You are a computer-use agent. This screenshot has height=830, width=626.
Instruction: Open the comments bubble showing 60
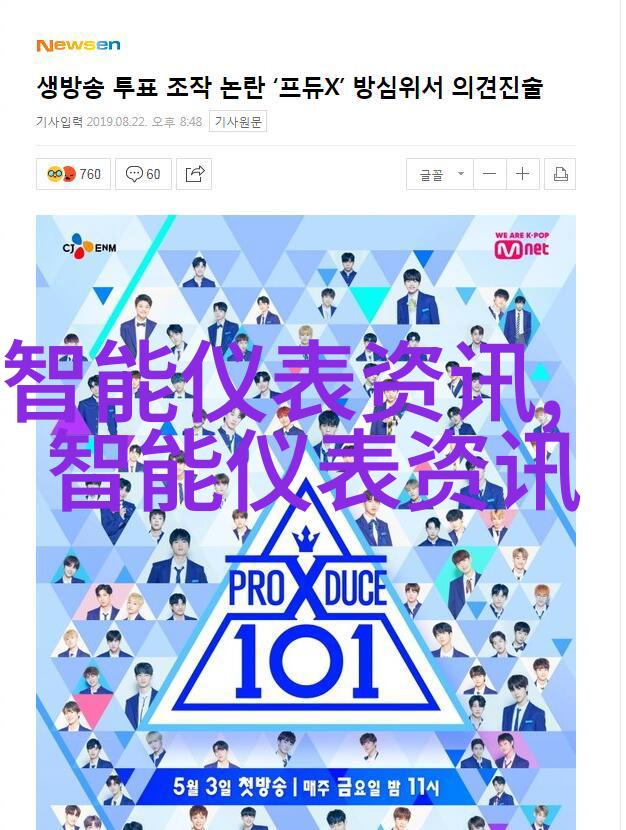coord(143,174)
